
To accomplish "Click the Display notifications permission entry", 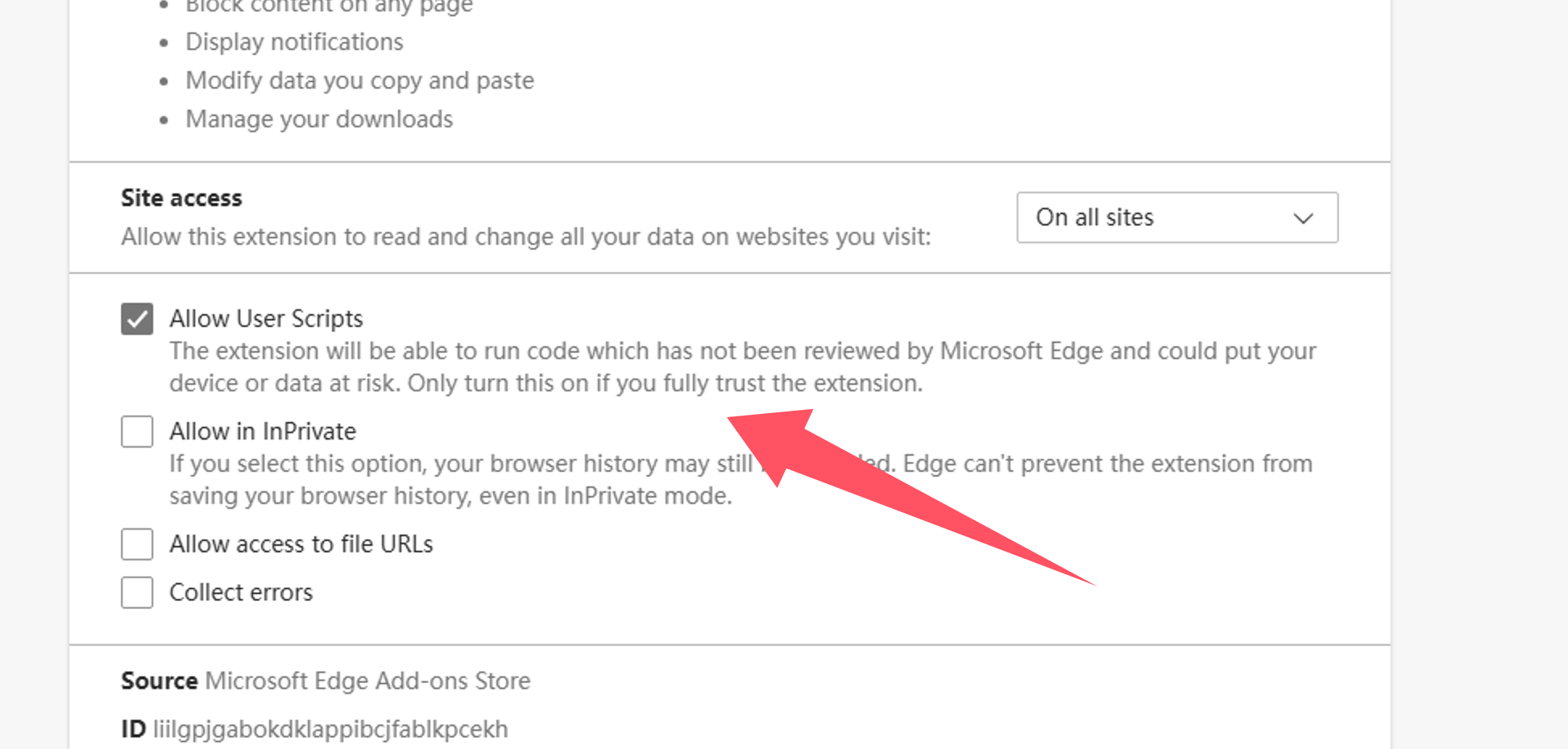I will [x=294, y=41].
